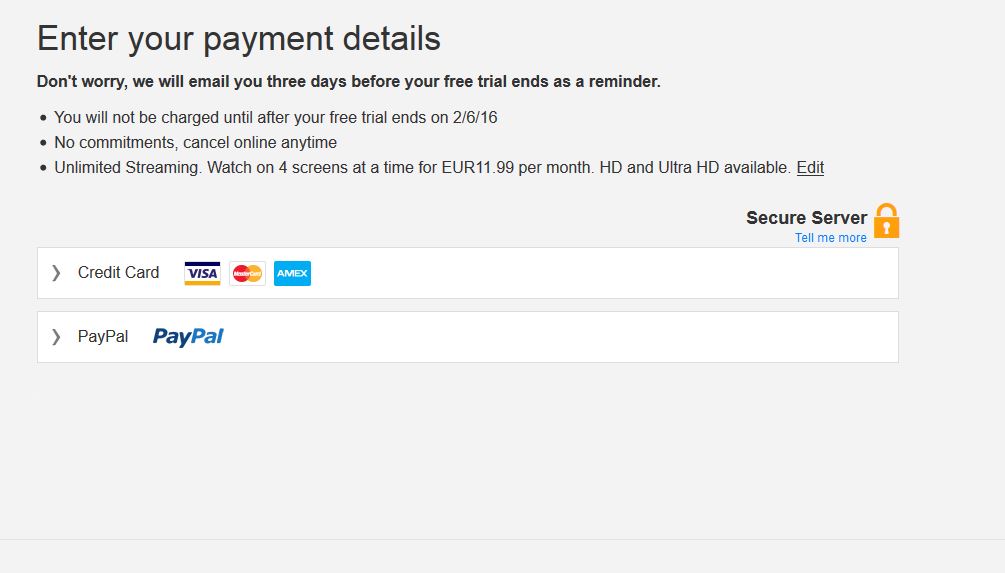Click the Enter your payment details heading
The width and height of the screenshot is (1005, 573).
(238, 38)
